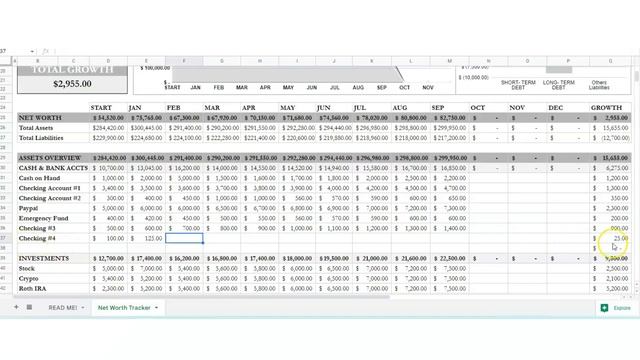Open READ ME! tab dropdown arrow
The width and height of the screenshot is (640, 360).
(x=83, y=307)
